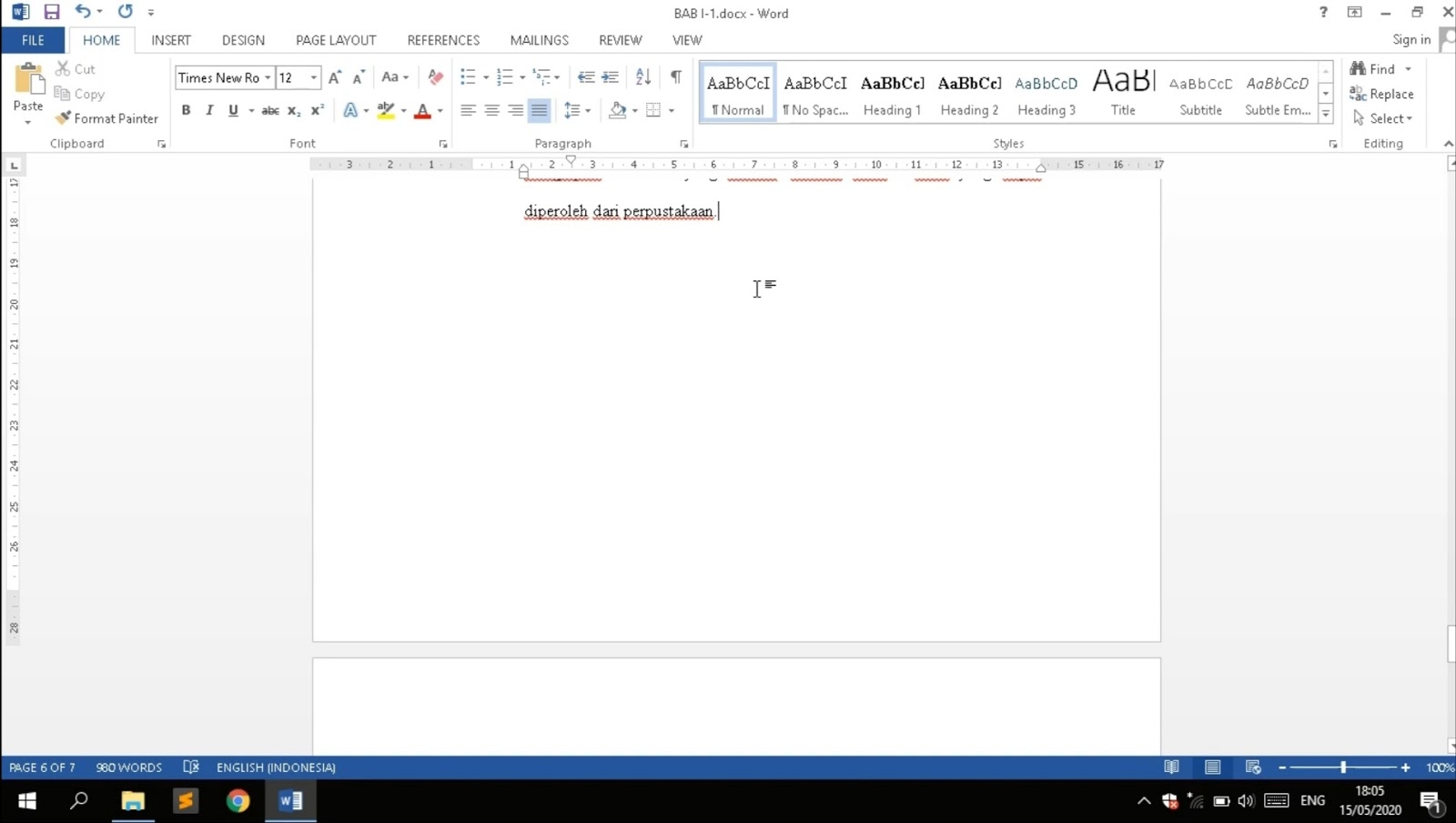Toggle italic formatting

click(209, 110)
